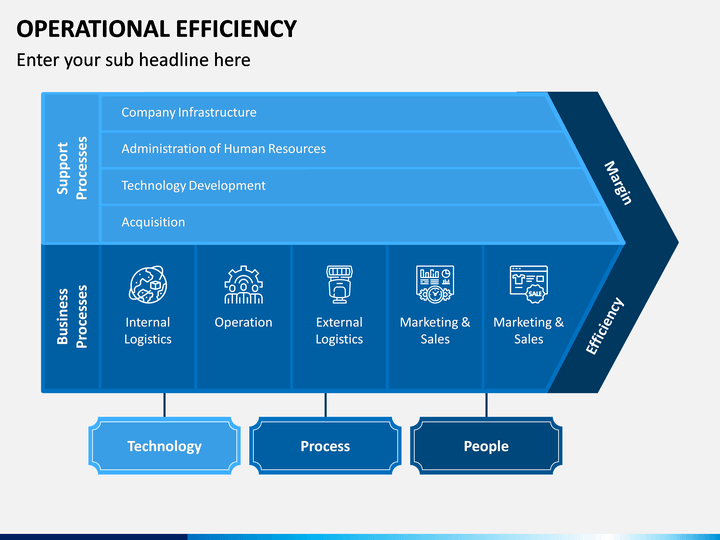The image size is (720, 540).
Task: Click the Operation label text
Action: click(x=243, y=322)
